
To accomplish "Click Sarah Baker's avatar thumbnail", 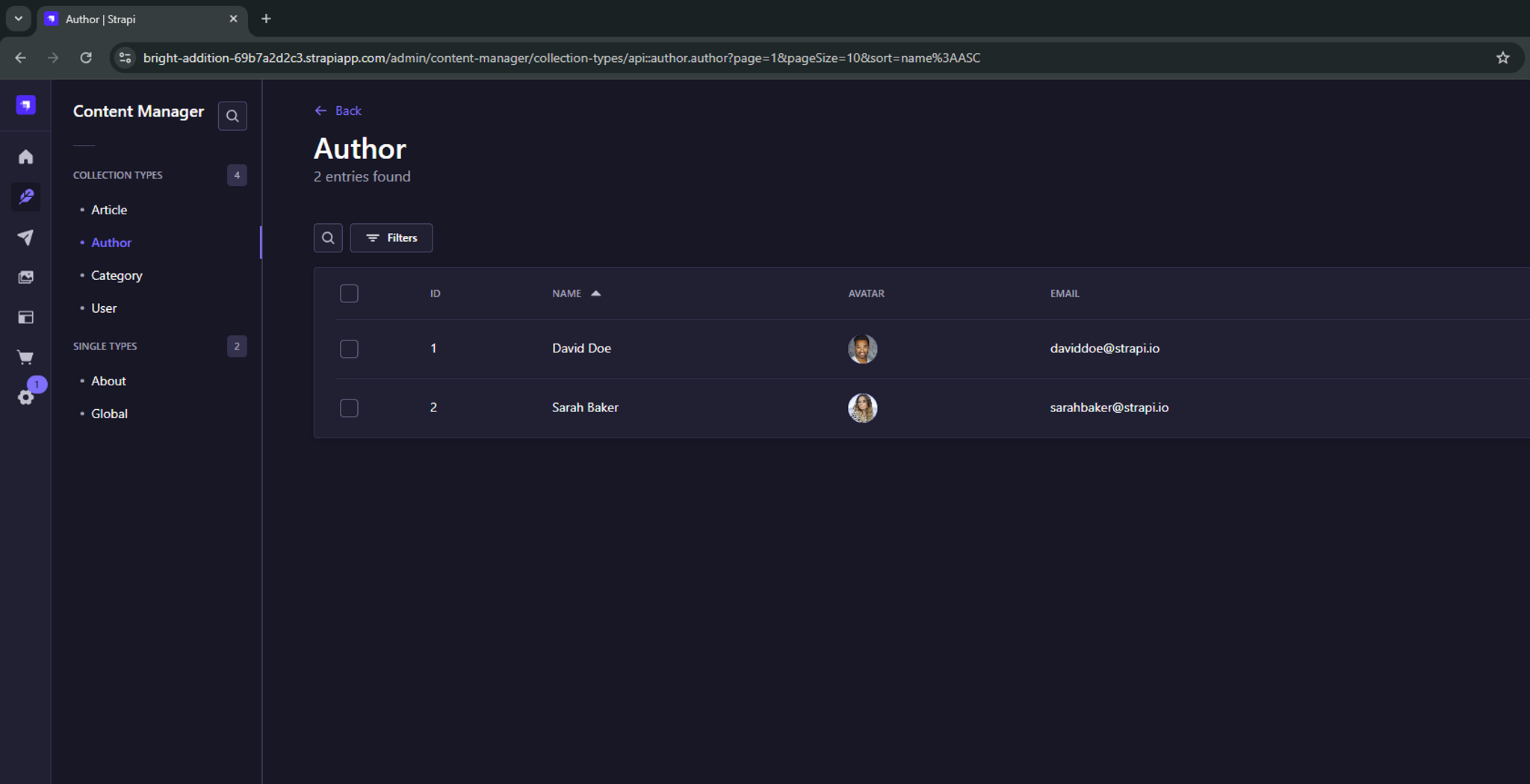I will point(862,408).
